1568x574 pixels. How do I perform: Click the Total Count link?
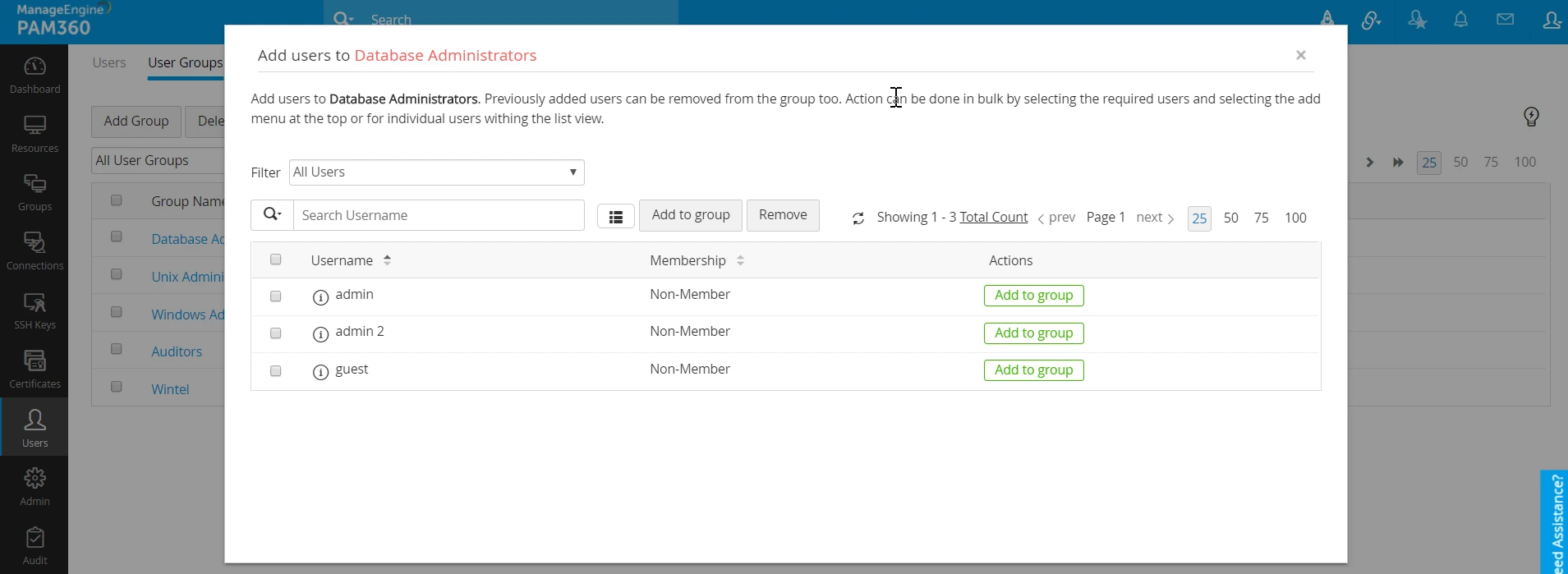pyautogui.click(x=994, y=217)
